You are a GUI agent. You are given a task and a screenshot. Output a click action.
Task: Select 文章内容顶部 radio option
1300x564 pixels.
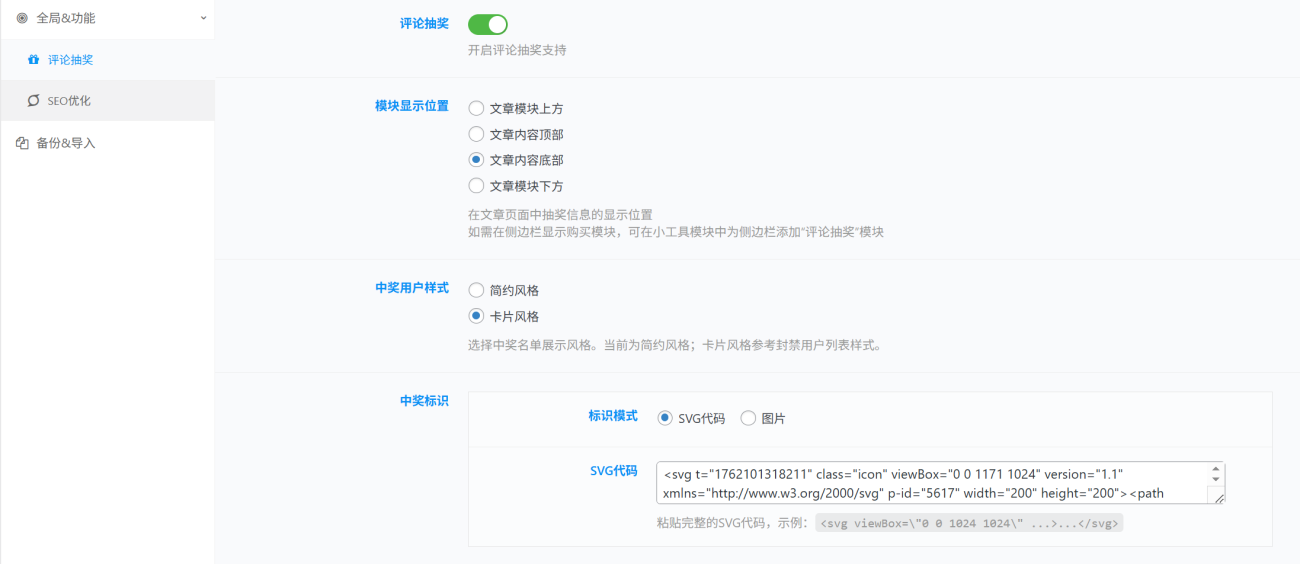[477, 134]
